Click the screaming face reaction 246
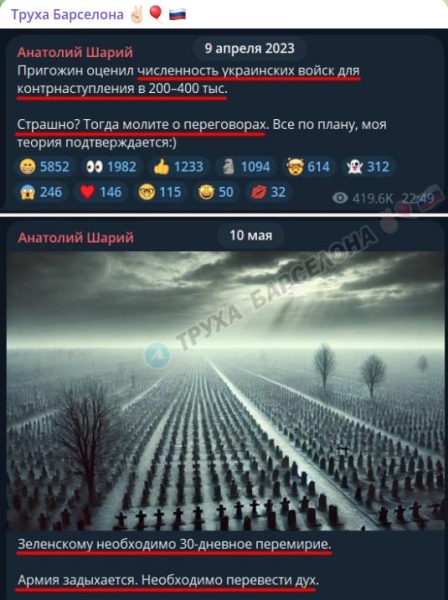 (42, 192)
